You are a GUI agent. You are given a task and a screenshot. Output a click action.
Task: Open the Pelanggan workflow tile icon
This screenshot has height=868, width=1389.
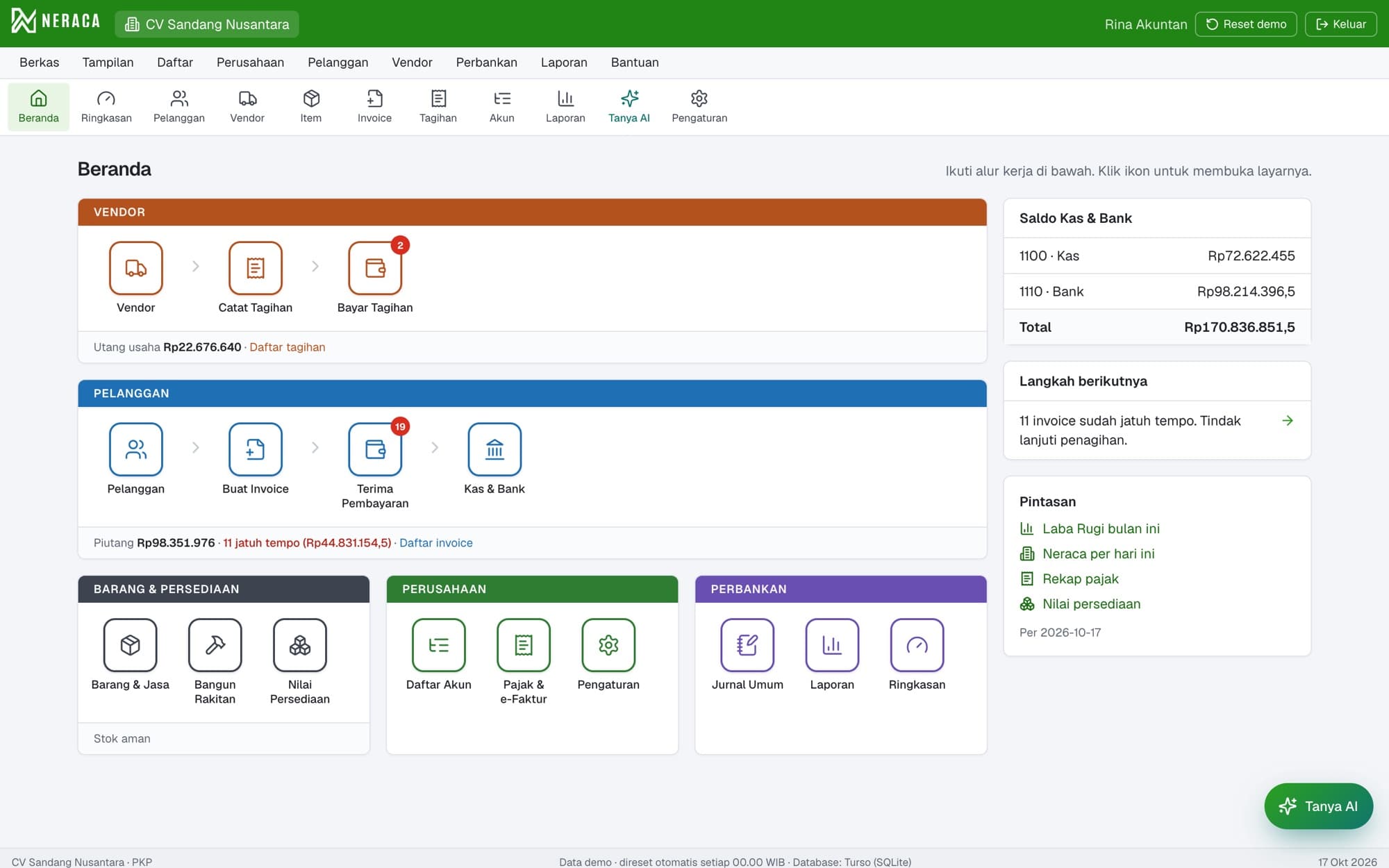[135, 449]
